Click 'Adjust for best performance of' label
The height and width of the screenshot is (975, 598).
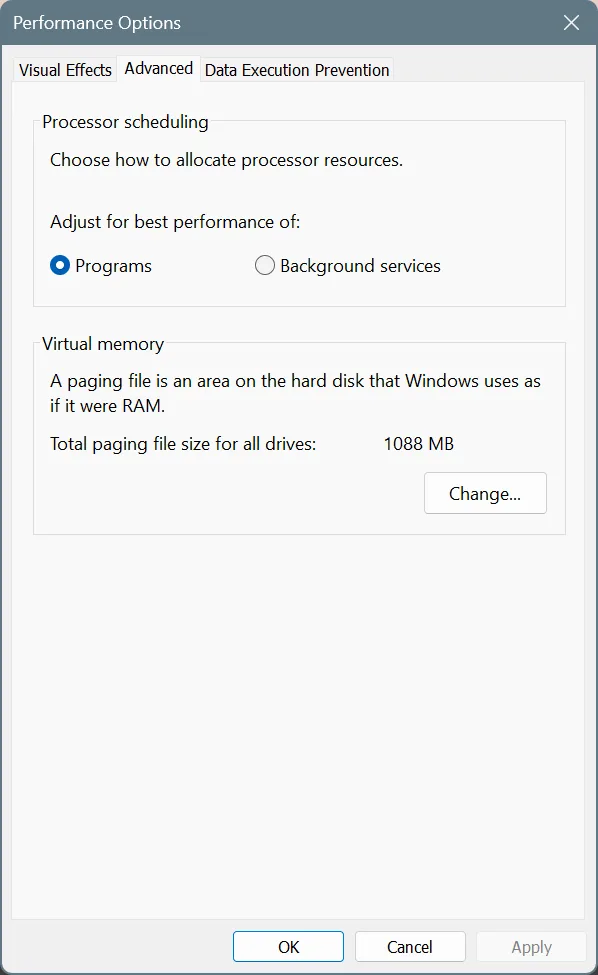click(175, 222)
